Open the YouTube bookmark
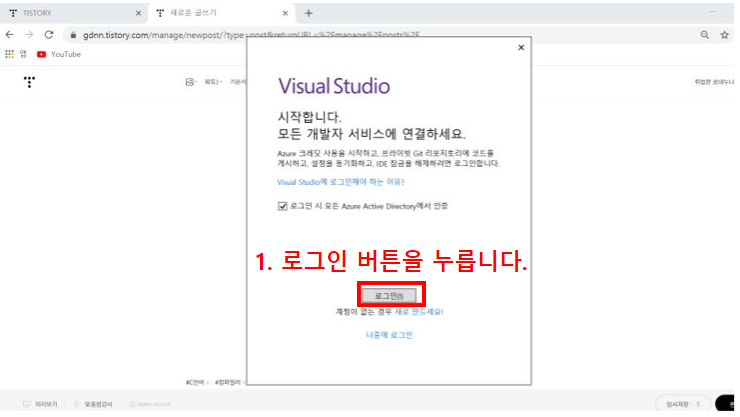The image size is (740, 417). pyautogui.click(x=59, y=54)
